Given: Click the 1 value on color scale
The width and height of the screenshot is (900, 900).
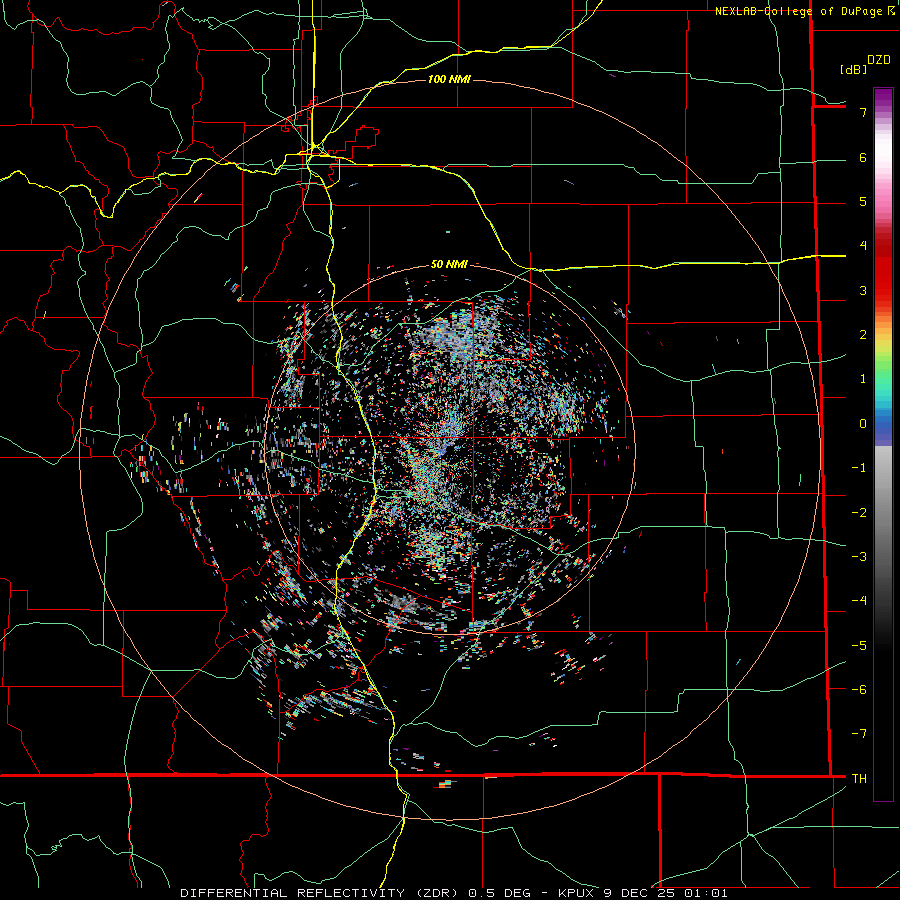Looking at the screenshot, I should point(863,379).
